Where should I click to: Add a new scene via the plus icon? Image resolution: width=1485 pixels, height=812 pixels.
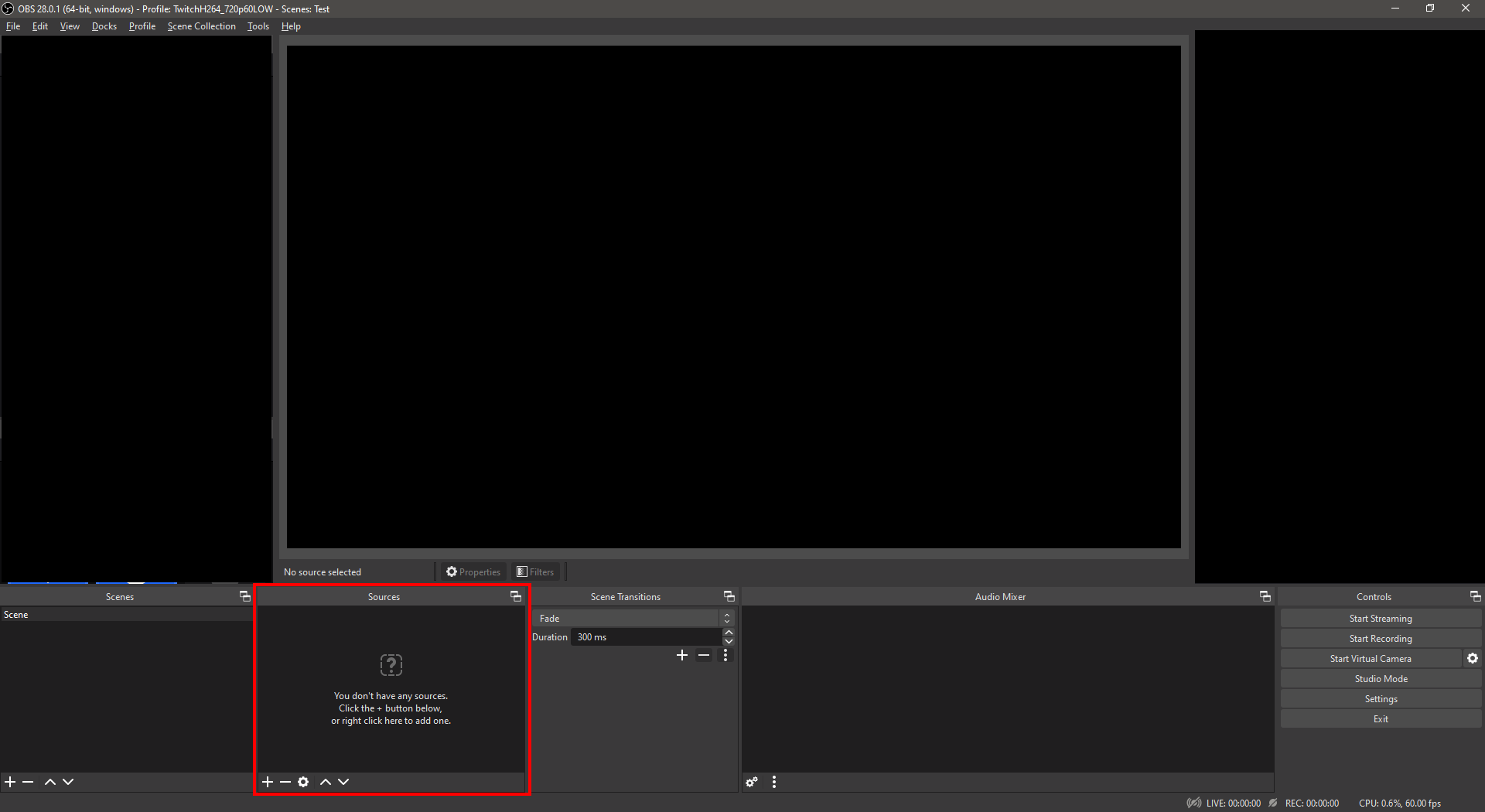point(10,782)
